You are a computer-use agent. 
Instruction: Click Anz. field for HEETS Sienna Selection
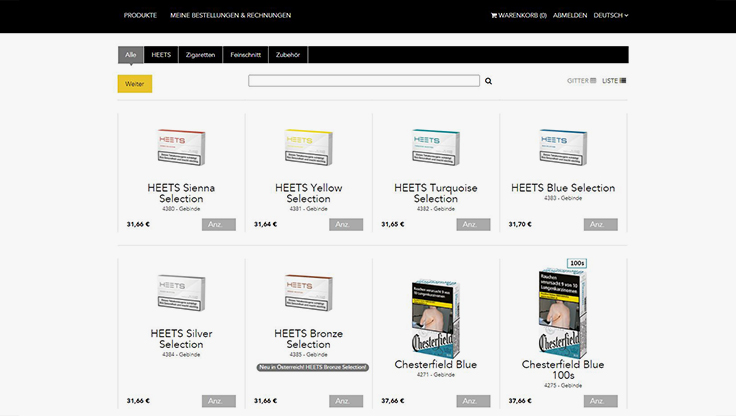(219, 224)
